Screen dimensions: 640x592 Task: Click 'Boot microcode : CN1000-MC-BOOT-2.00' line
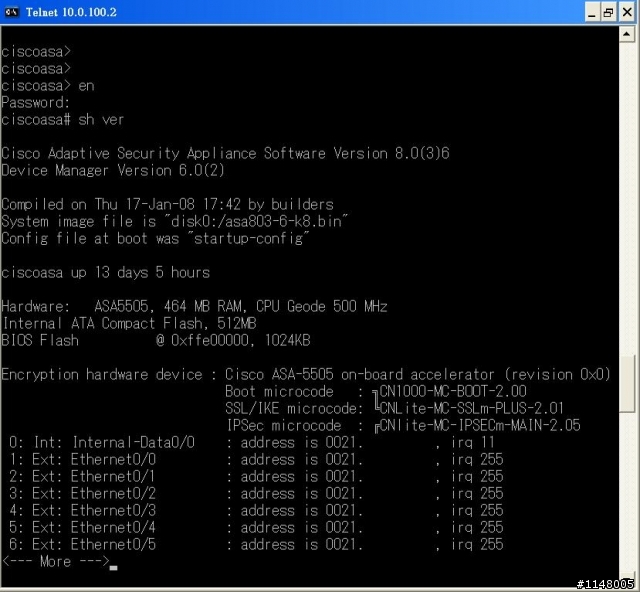pyautogui.click(x=376, y=392)
